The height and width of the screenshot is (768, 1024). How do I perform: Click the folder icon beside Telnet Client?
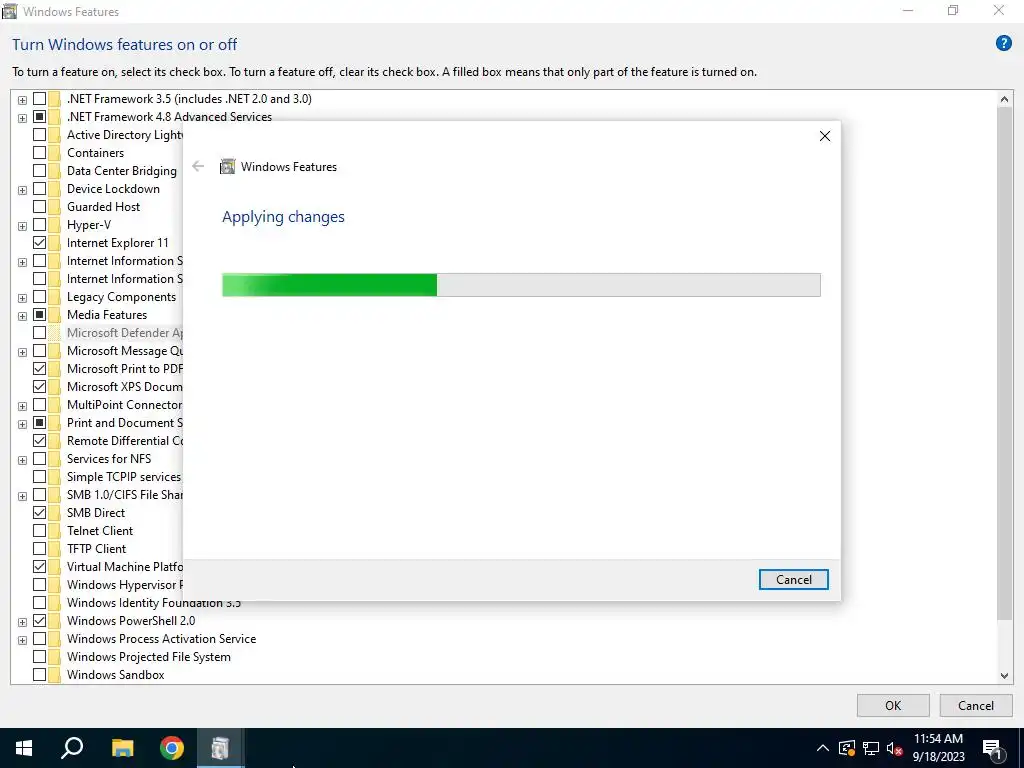pos(54,531)
